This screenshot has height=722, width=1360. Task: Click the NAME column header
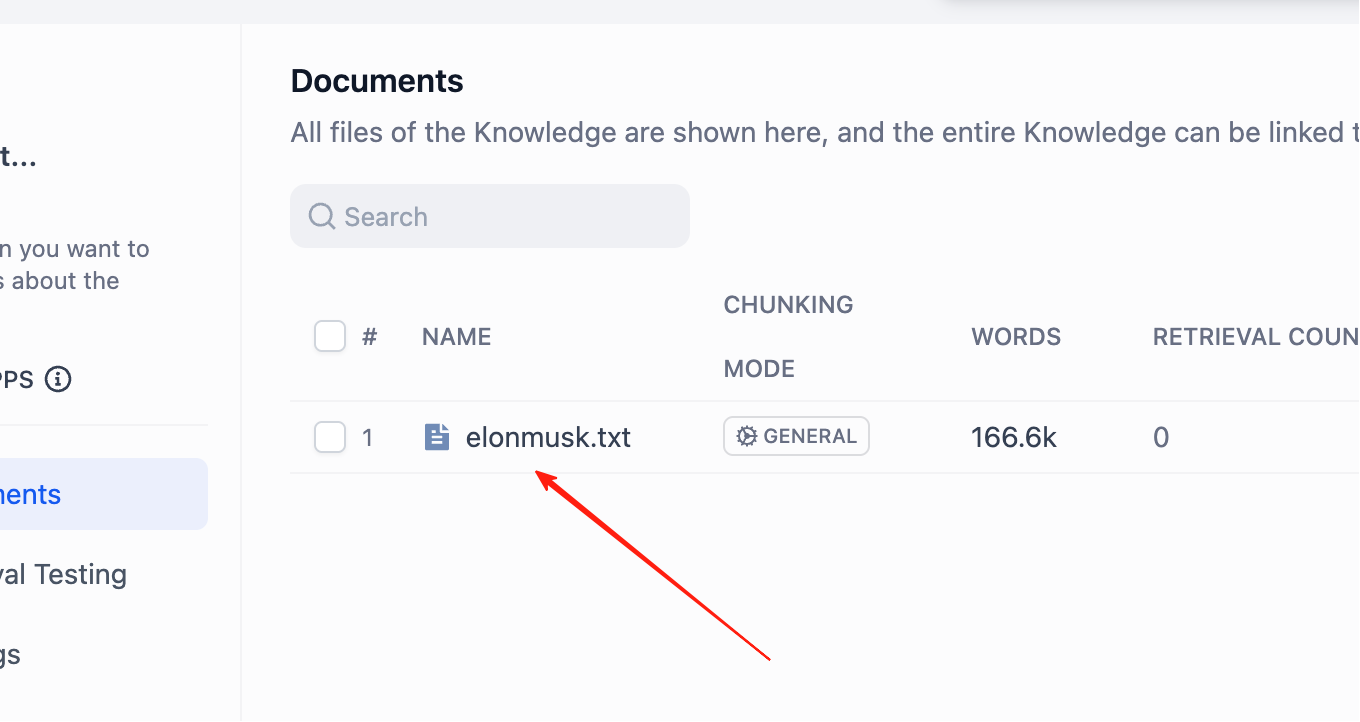(456, 337)
